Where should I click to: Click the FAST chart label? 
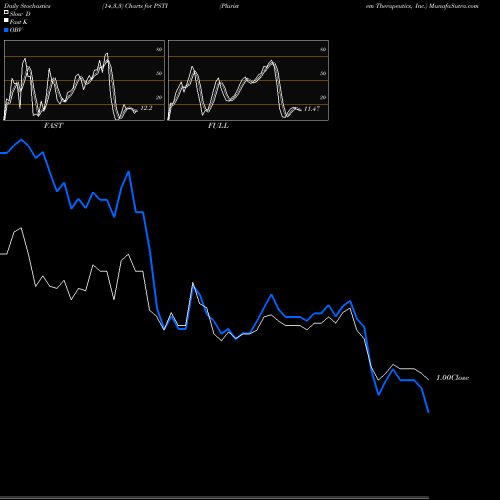click(53, 126)
